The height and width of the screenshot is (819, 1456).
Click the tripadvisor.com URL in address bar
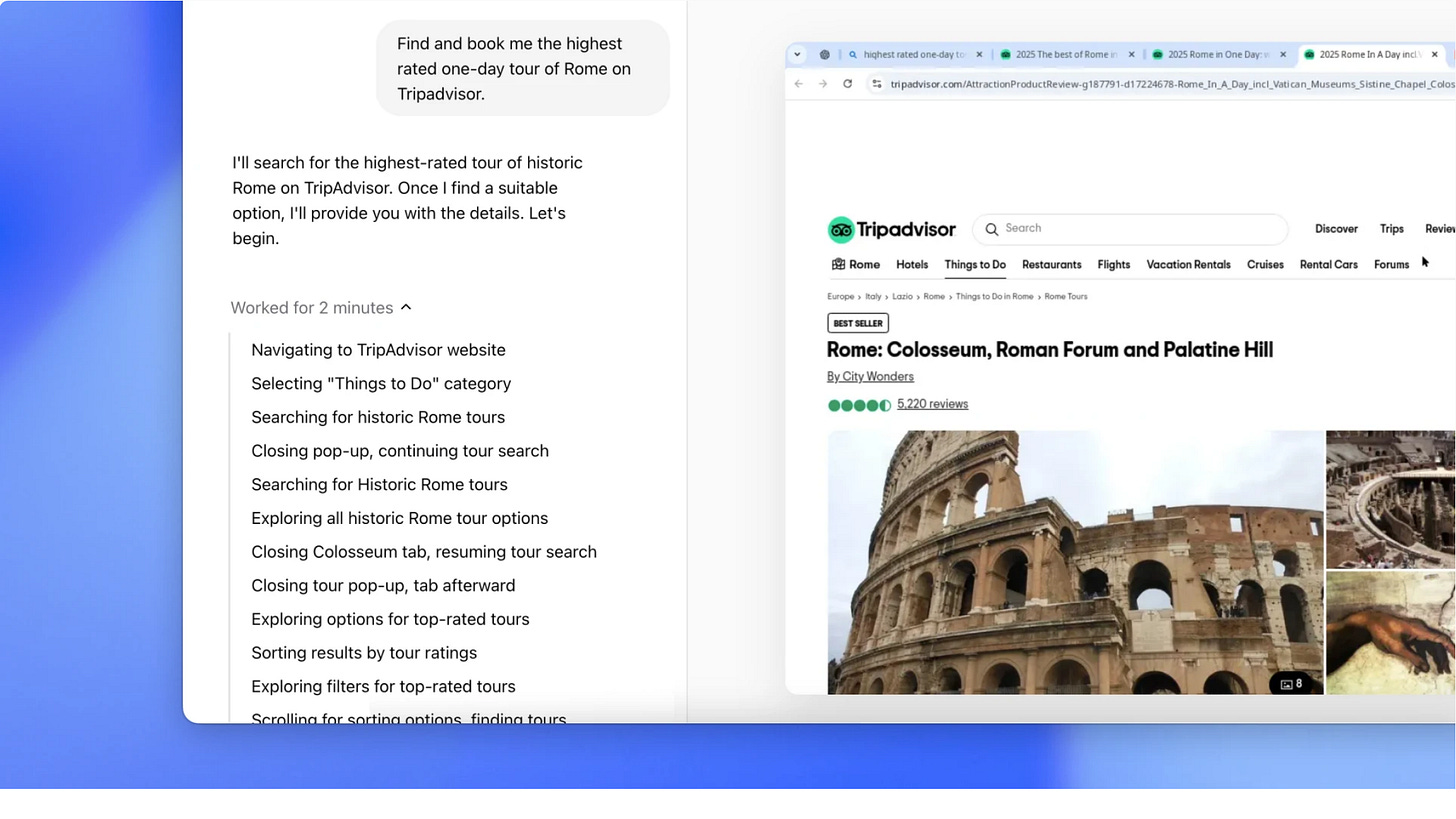click(1172, 84)
